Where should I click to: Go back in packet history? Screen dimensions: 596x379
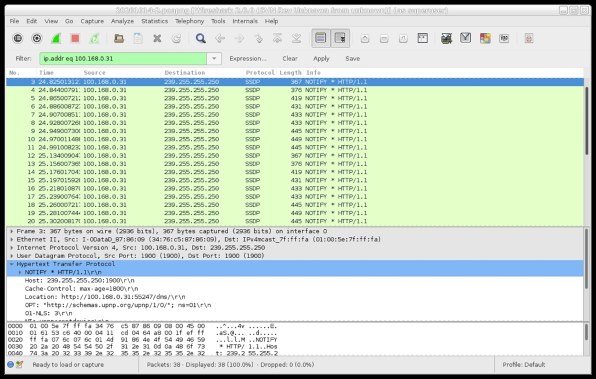click(220, 38)
